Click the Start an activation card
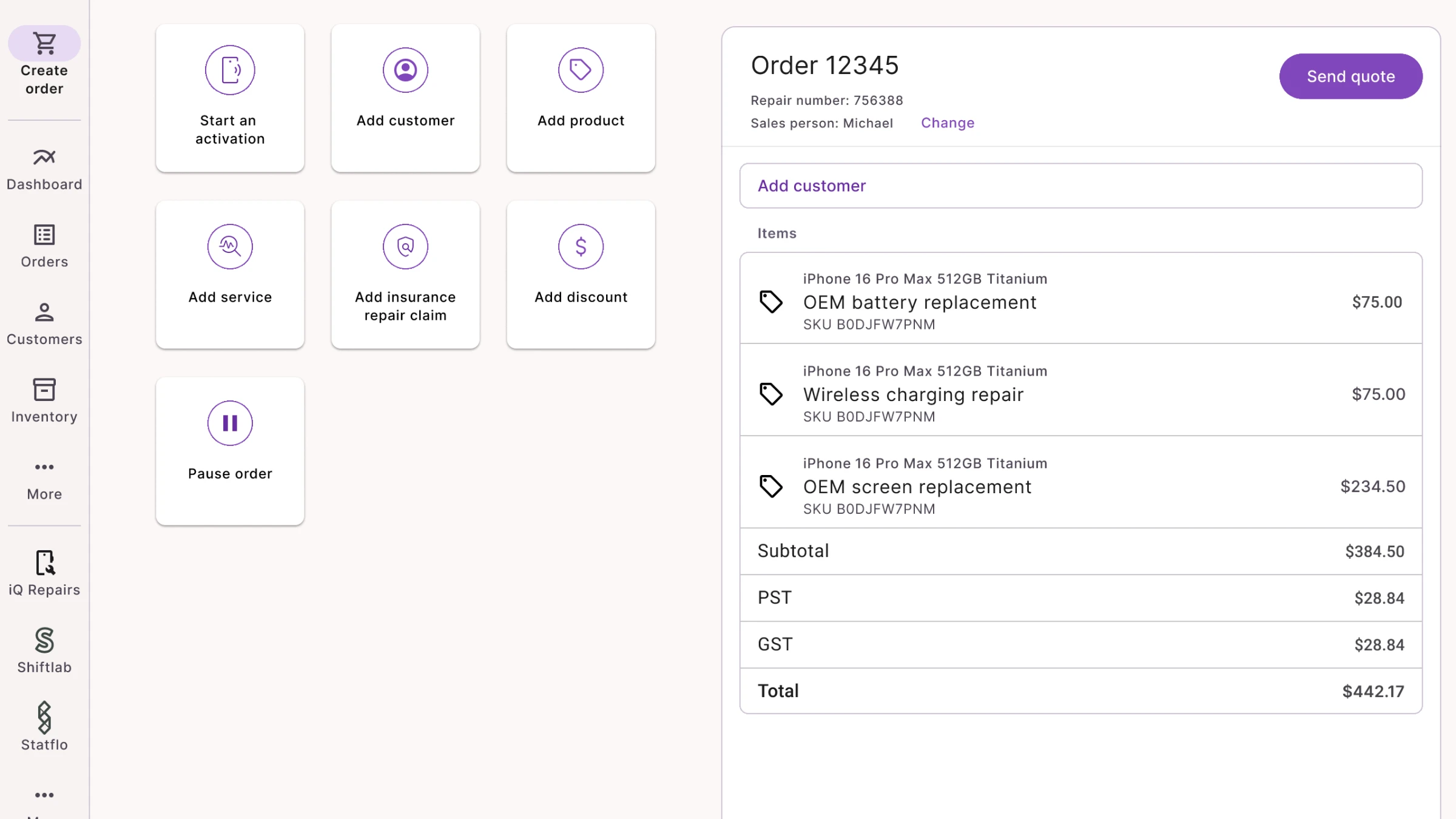 (230, 98)
